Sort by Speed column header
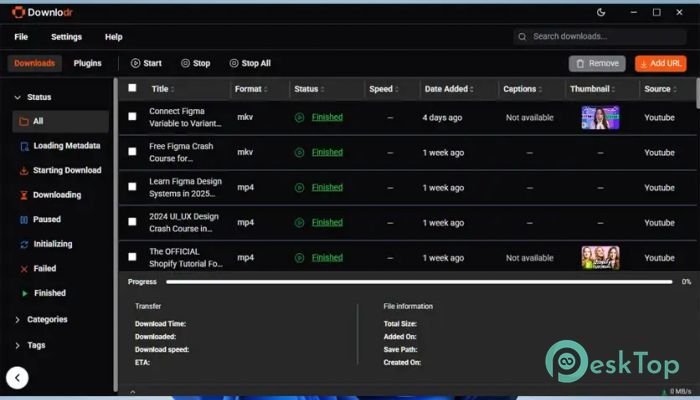This screenshot has width=700, height=400. (383, 89)
